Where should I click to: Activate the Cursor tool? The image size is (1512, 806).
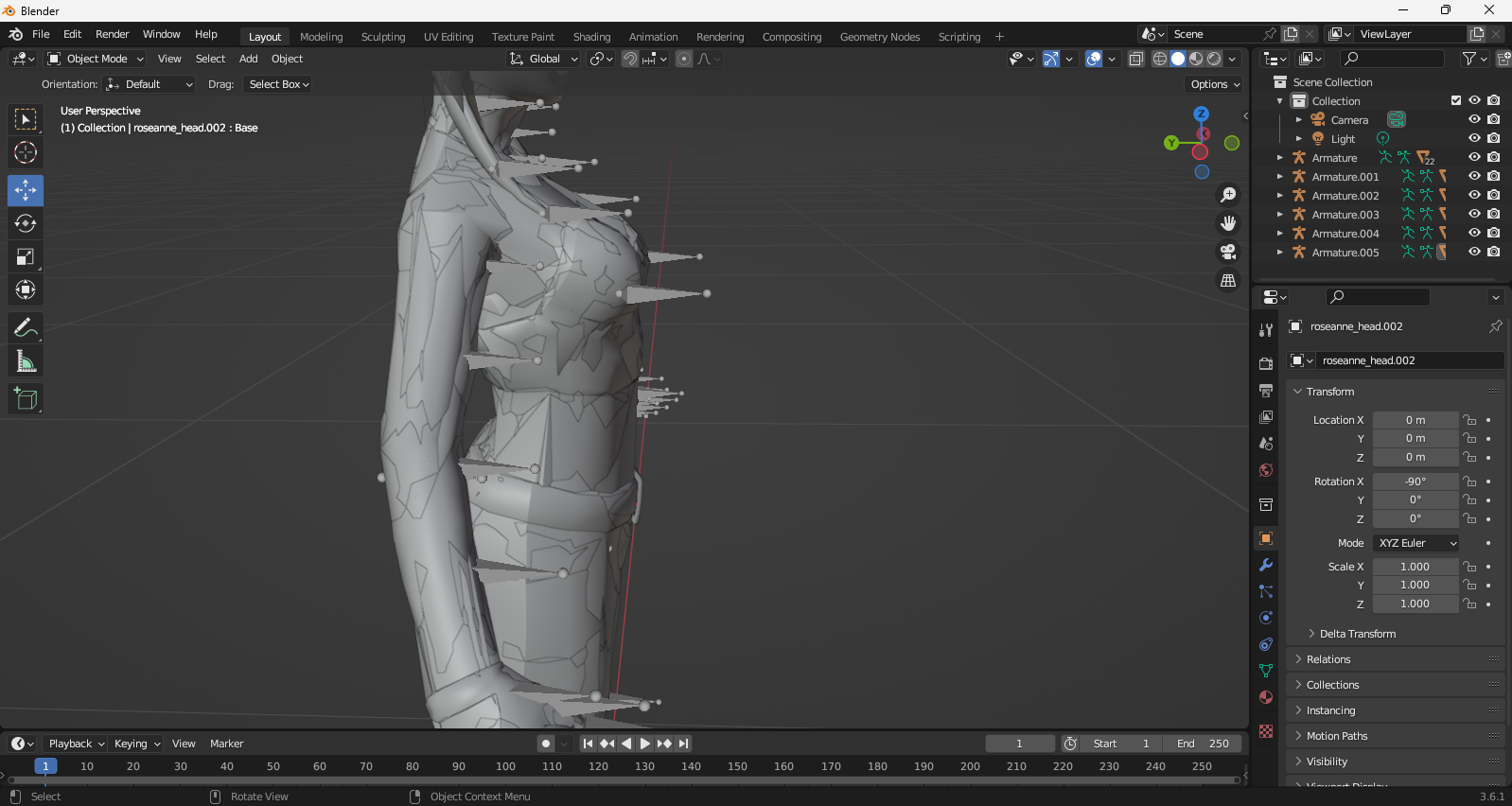point(26,152)
